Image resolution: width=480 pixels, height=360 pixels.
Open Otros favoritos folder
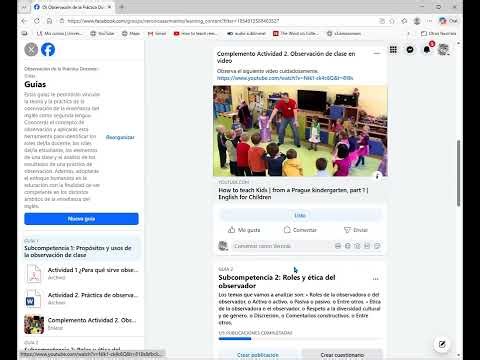pos(439,33)
